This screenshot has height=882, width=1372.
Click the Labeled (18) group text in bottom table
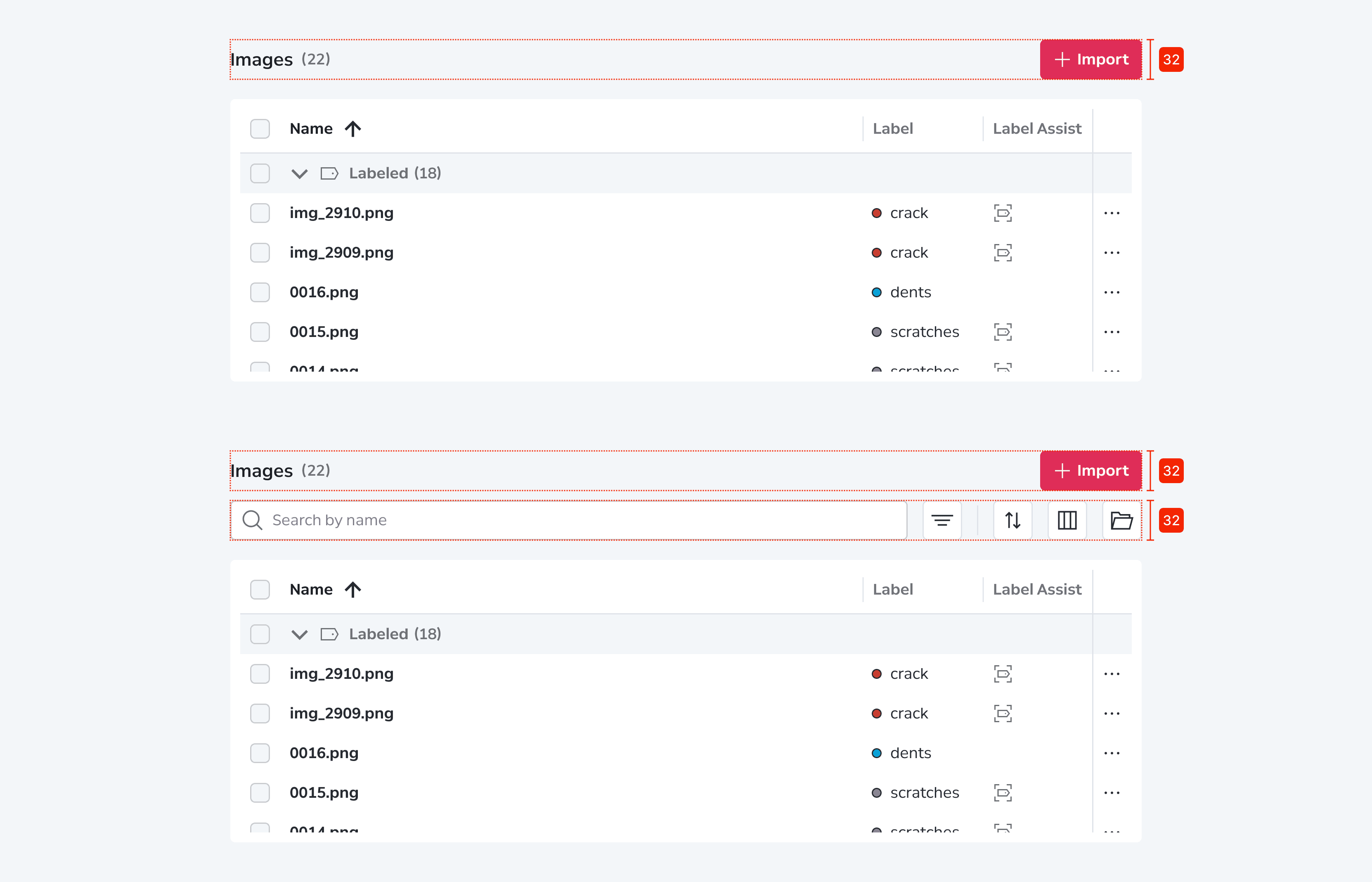point(395,634)
